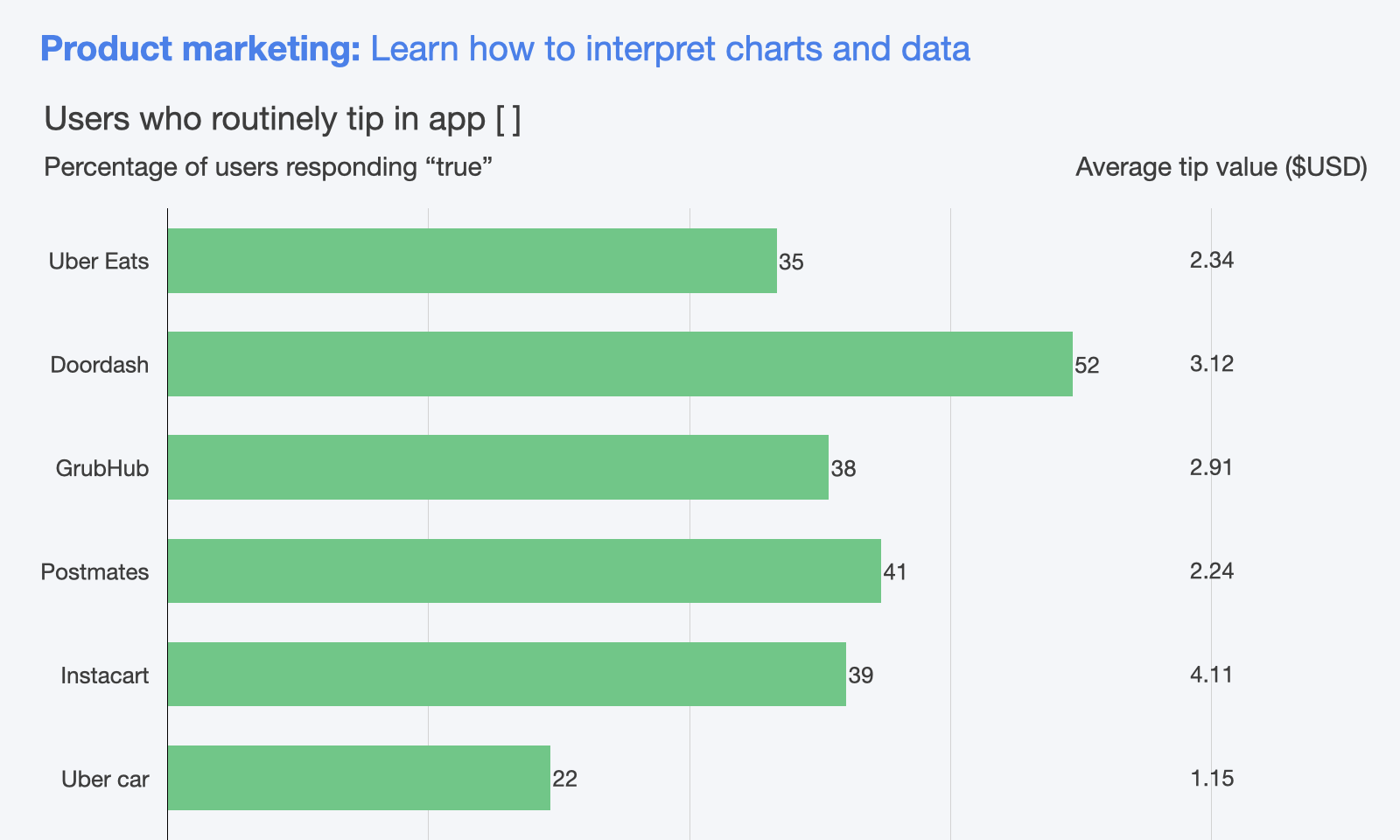Click the 52 data label on Doordash bar
The image size is (1400, 840).
(x=1087, y=365)
